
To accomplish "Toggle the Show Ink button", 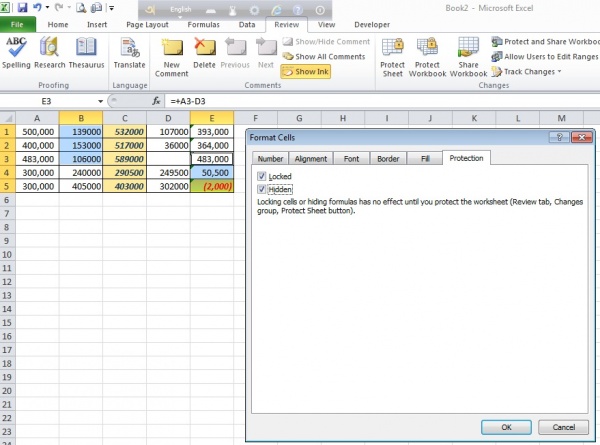I will click(x=306, y=72).
